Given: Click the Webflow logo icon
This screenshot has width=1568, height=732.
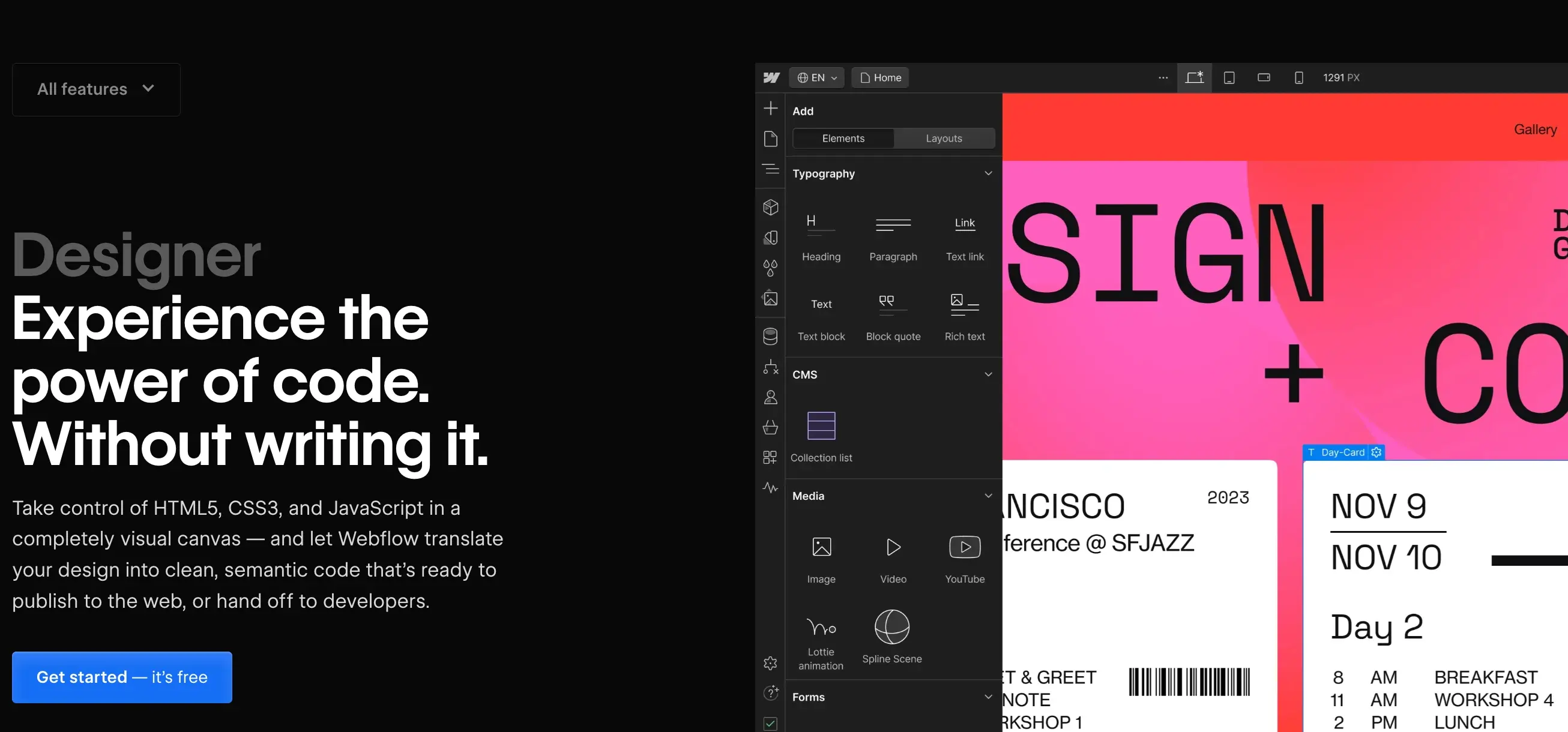Looking at the screenshot, I should tap(771, 78).
